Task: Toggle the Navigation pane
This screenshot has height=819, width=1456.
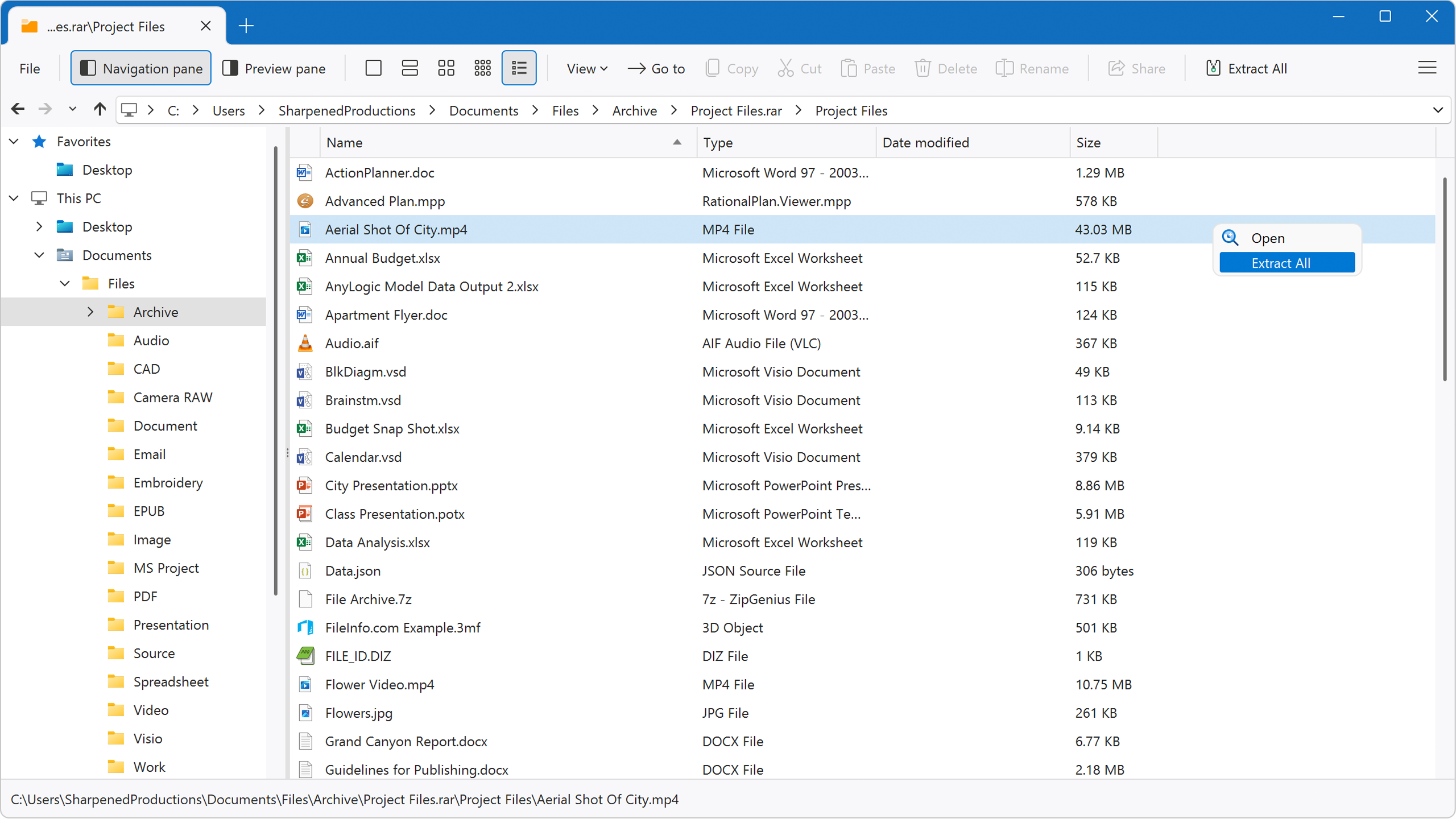Action: pos(140,68)
